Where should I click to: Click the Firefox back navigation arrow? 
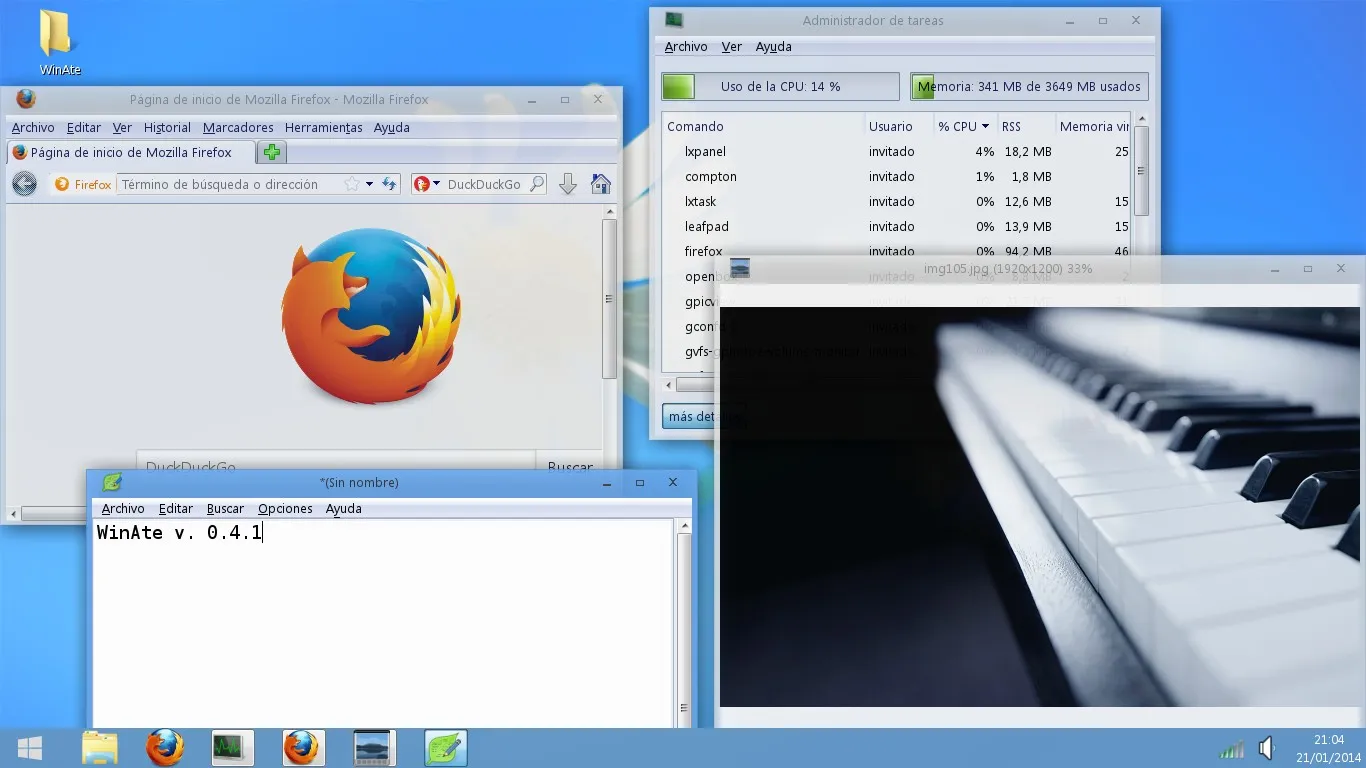click(x=24, y=184)
